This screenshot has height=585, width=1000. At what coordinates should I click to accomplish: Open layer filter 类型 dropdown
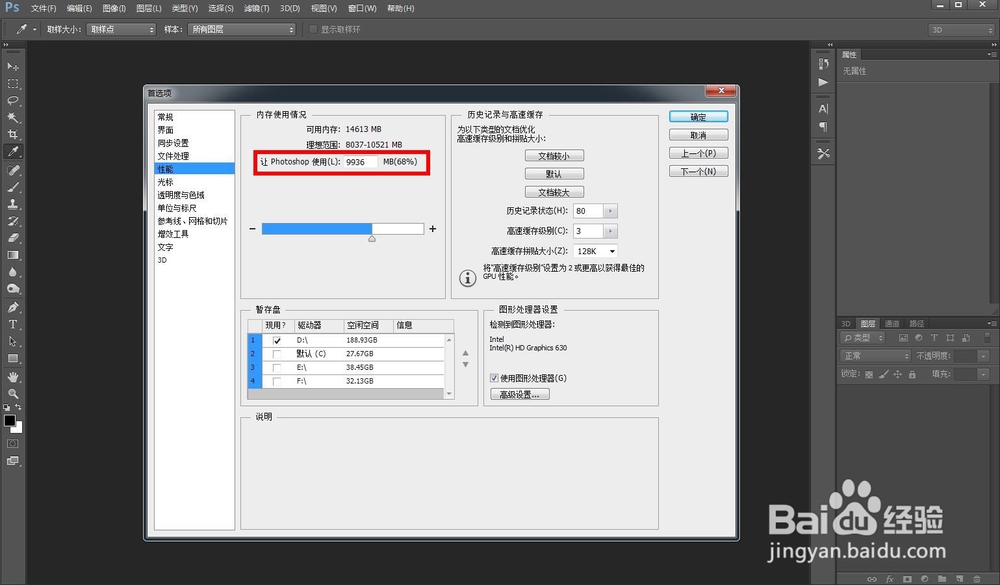863,338
